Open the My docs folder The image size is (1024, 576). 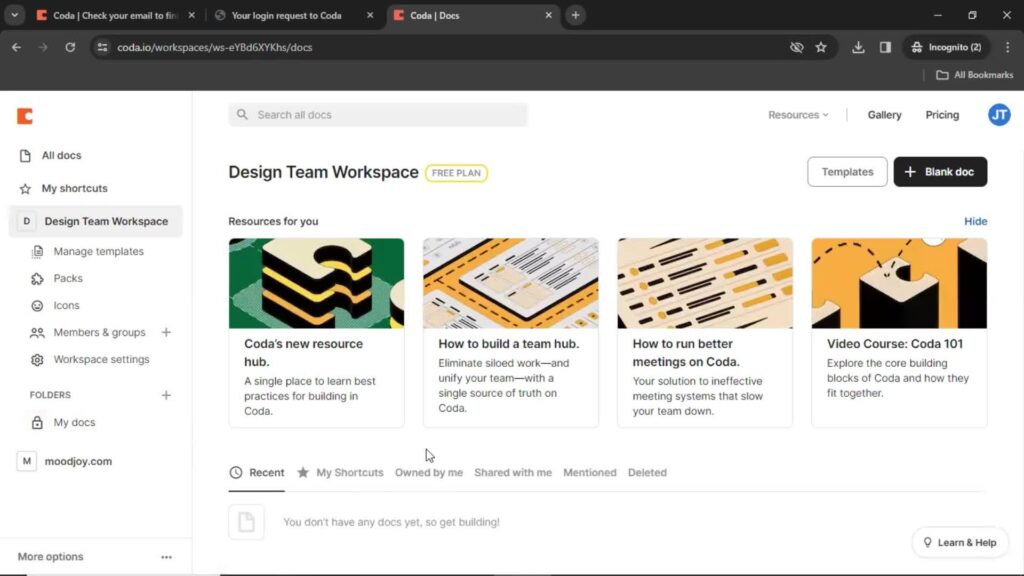tap(74, 423)
